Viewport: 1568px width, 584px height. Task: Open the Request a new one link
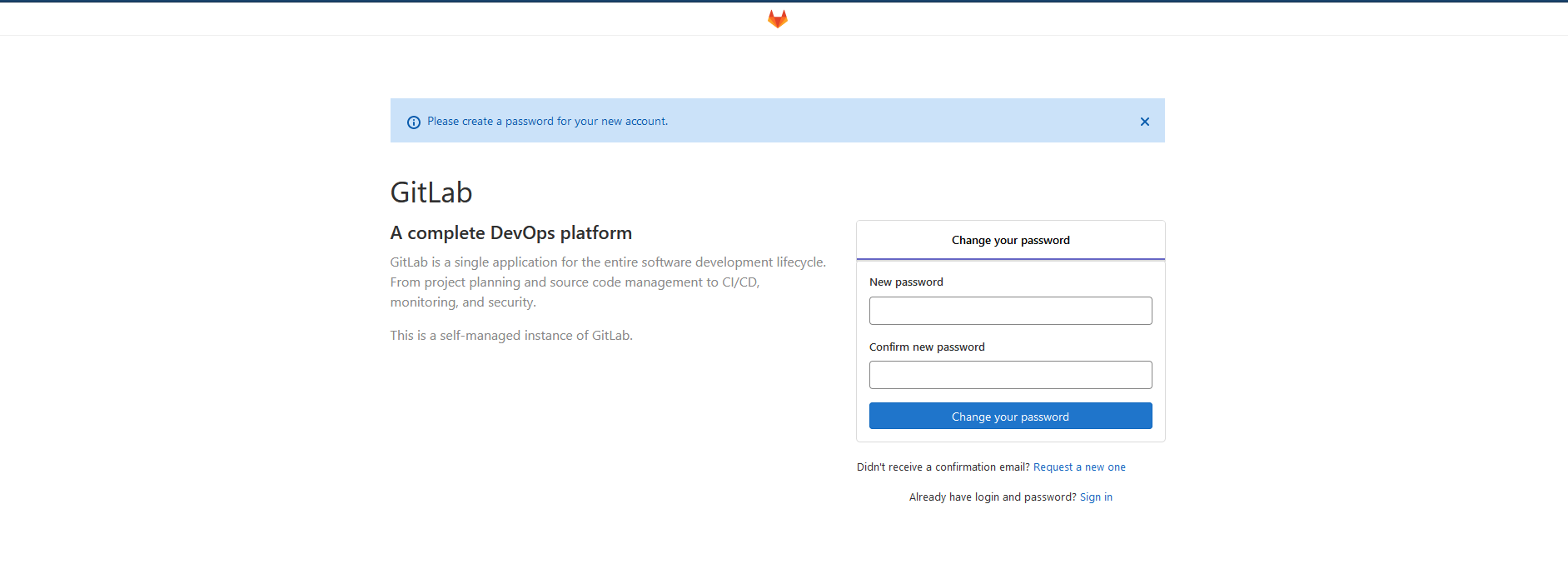click(x=1079, y=467)
